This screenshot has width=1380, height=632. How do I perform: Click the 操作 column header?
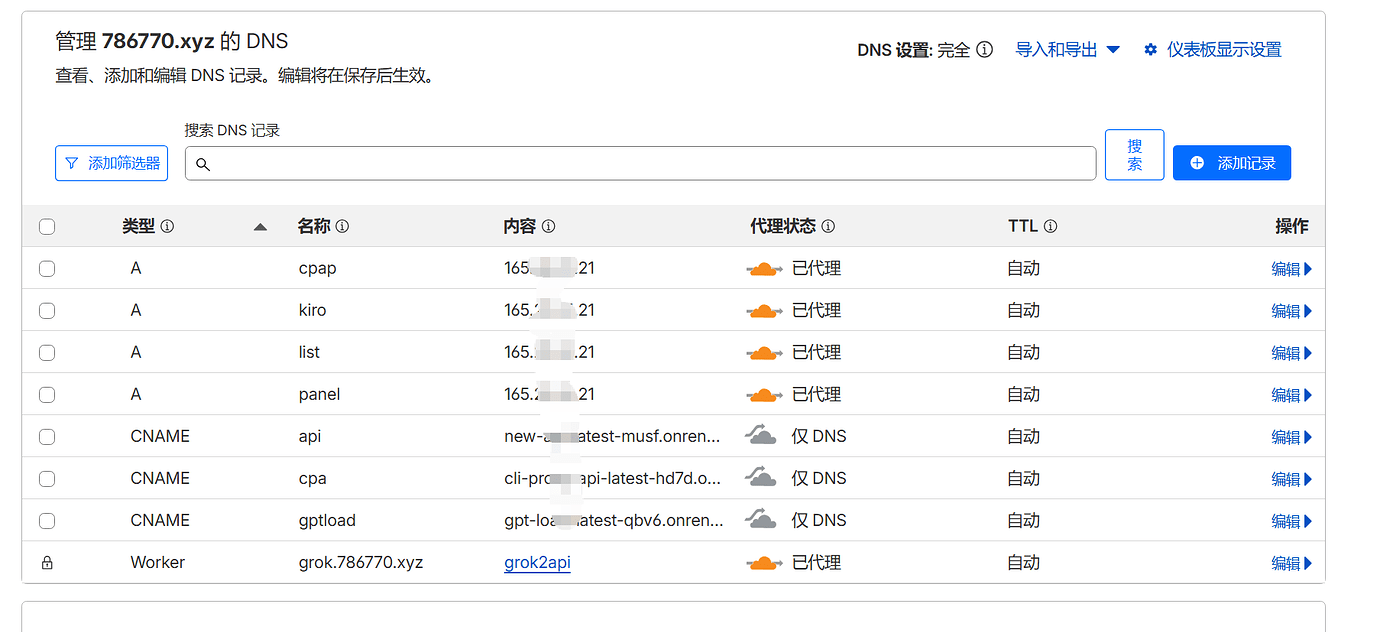pos(1292,227)
